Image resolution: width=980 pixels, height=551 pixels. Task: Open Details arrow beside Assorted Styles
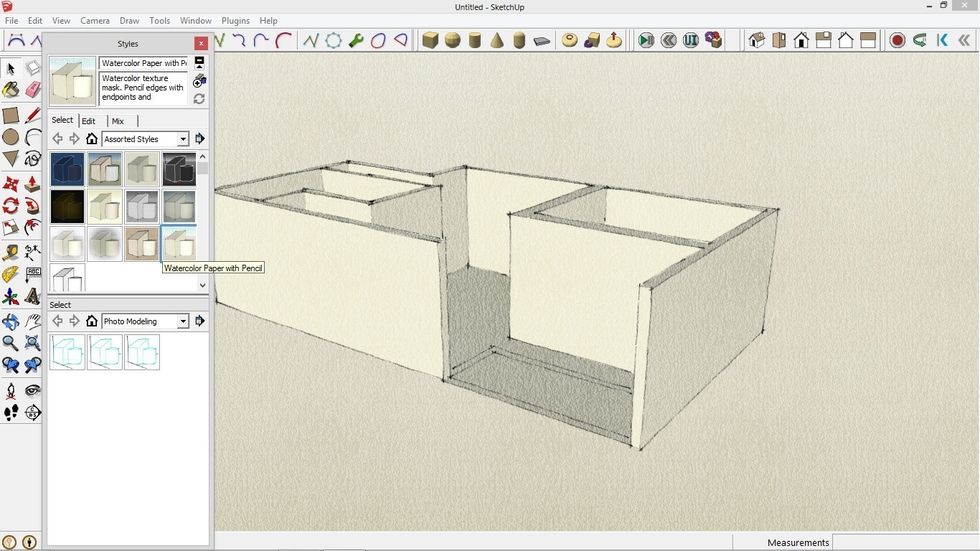click(199, 139)
